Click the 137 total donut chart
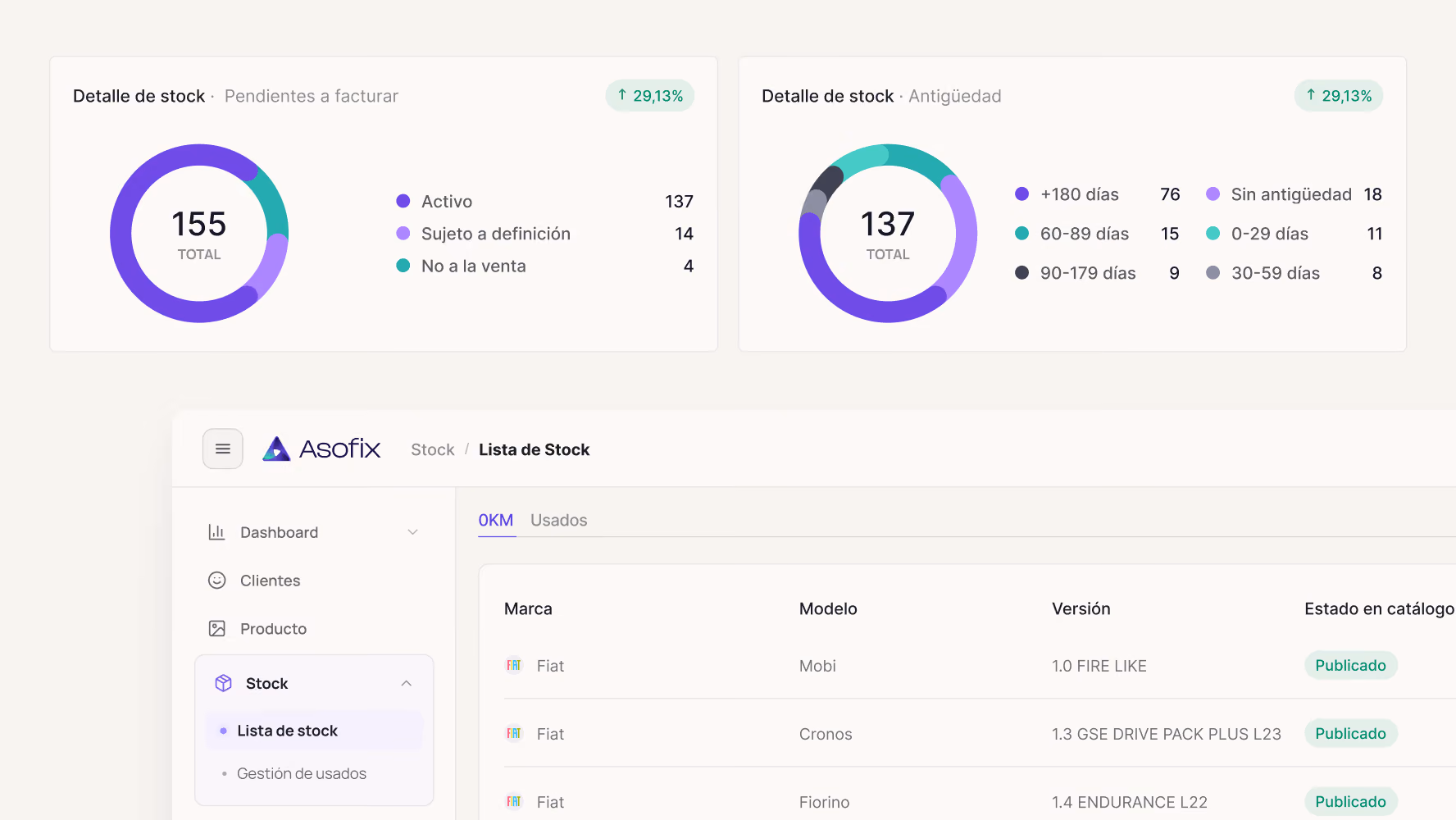Image resolution: width=1456 pixels, height=820 pixels. click(888, 234)
